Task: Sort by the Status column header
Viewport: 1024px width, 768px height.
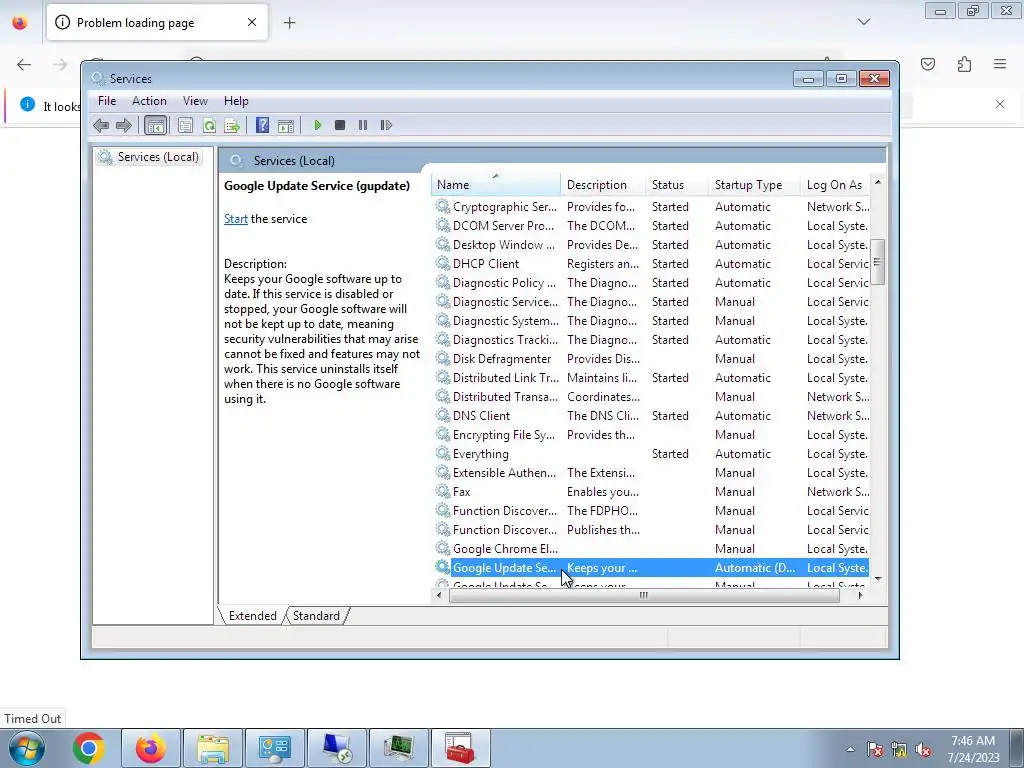Action: 677,185
